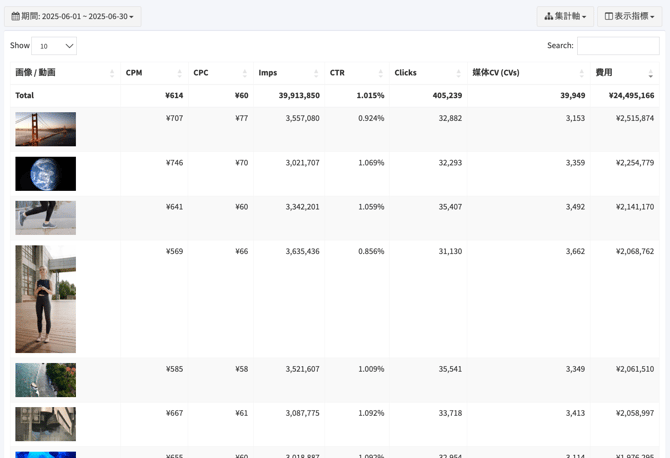
Task: Sort table by 費用 column
Action: coord(625,73)
